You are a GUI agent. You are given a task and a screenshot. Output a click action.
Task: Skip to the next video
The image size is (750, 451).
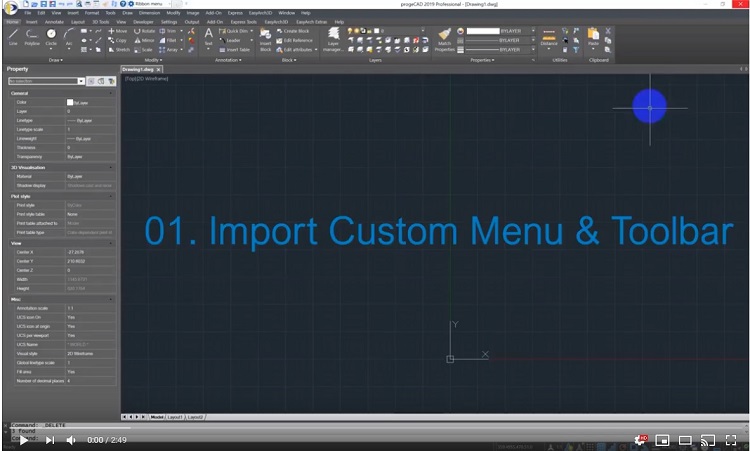click(50, 440)
